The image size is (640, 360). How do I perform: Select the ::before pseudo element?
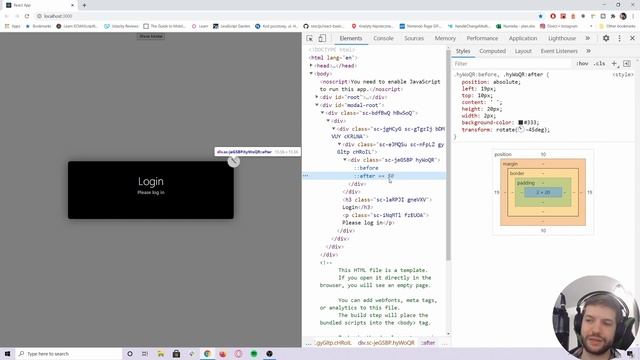[x=366, y=168]
